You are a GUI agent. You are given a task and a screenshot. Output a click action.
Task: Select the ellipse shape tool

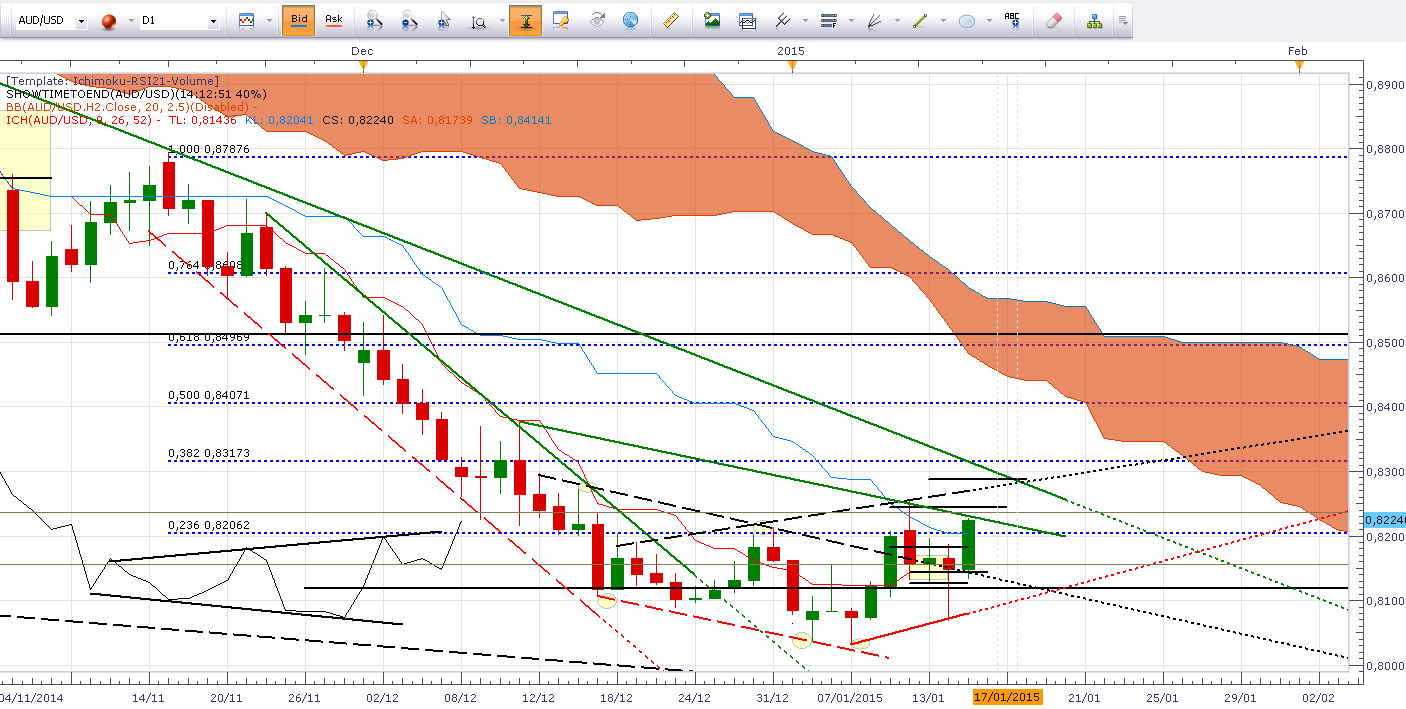click(967, 19)
